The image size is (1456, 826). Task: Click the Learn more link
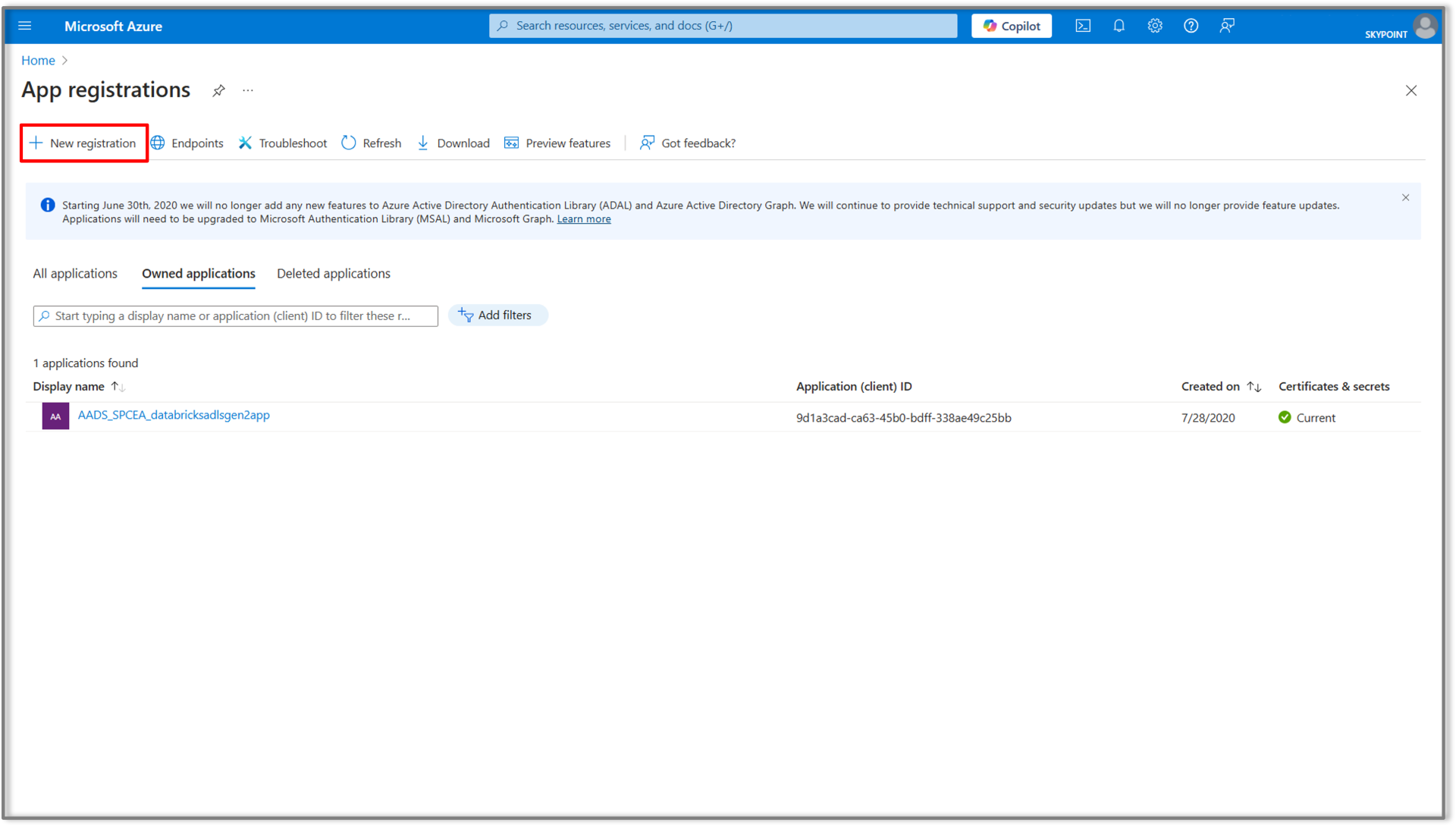pos(583,219)
